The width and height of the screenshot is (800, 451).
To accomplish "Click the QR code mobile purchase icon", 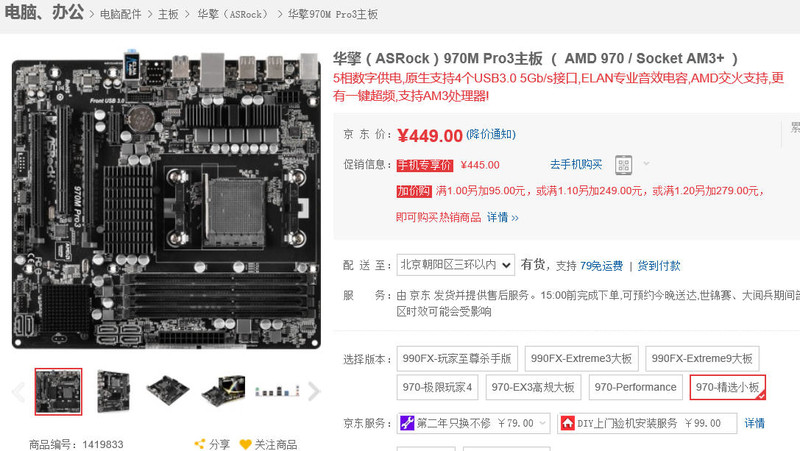I will click(623, 165).
